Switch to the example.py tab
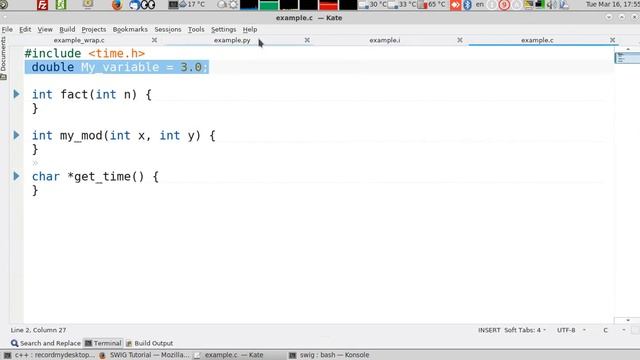 (232, 40)
